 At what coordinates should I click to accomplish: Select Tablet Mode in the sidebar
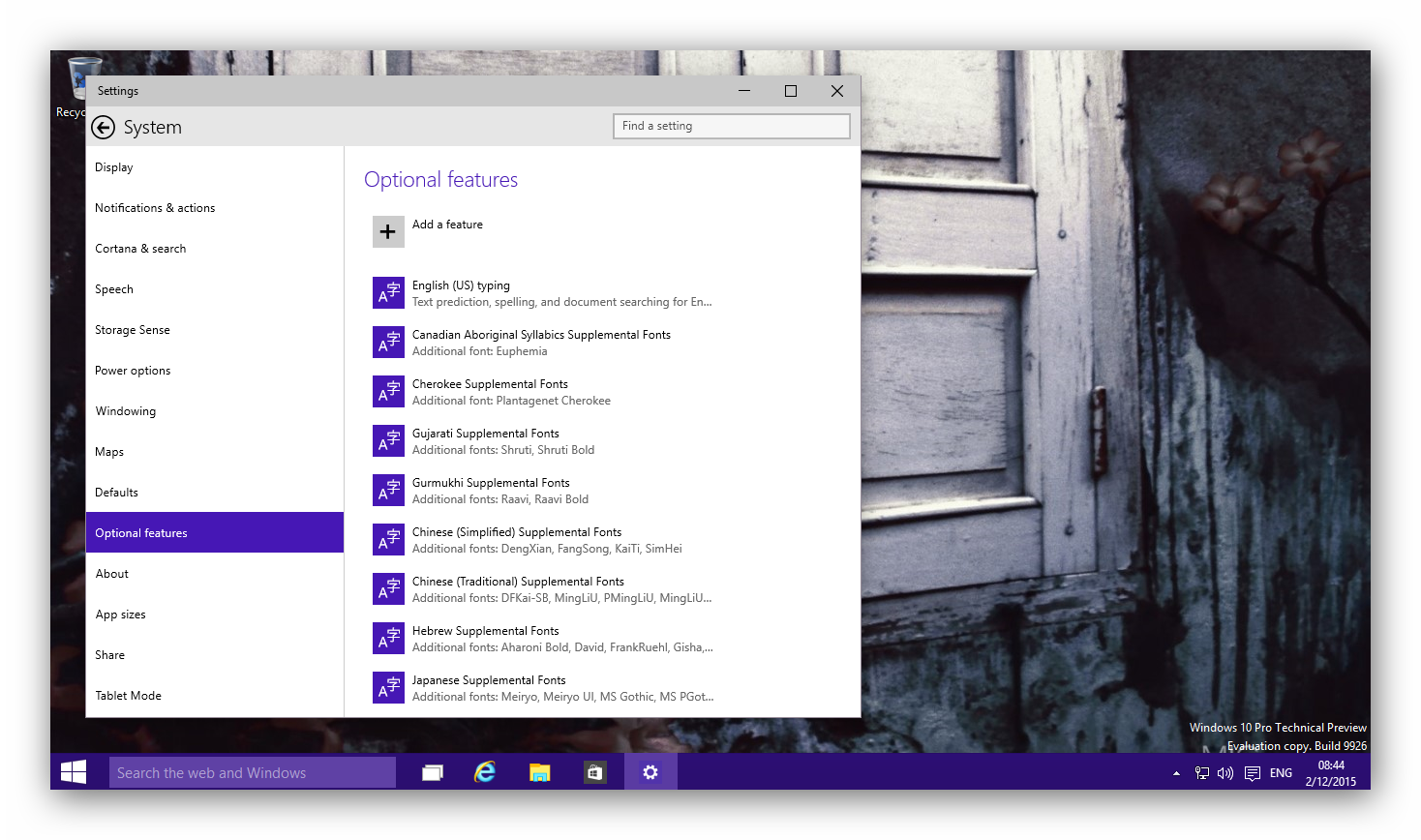point(215,696)
